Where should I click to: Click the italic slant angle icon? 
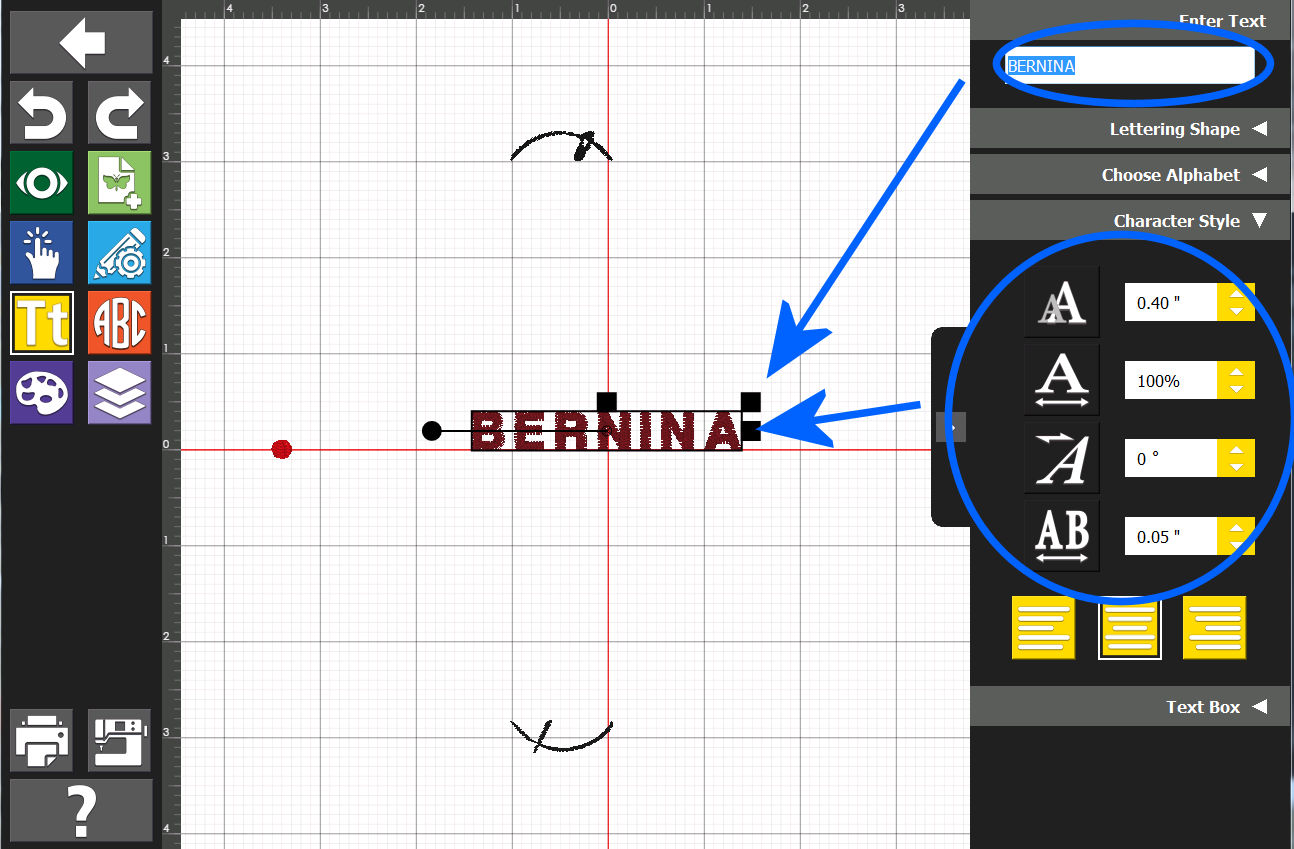1061,458
